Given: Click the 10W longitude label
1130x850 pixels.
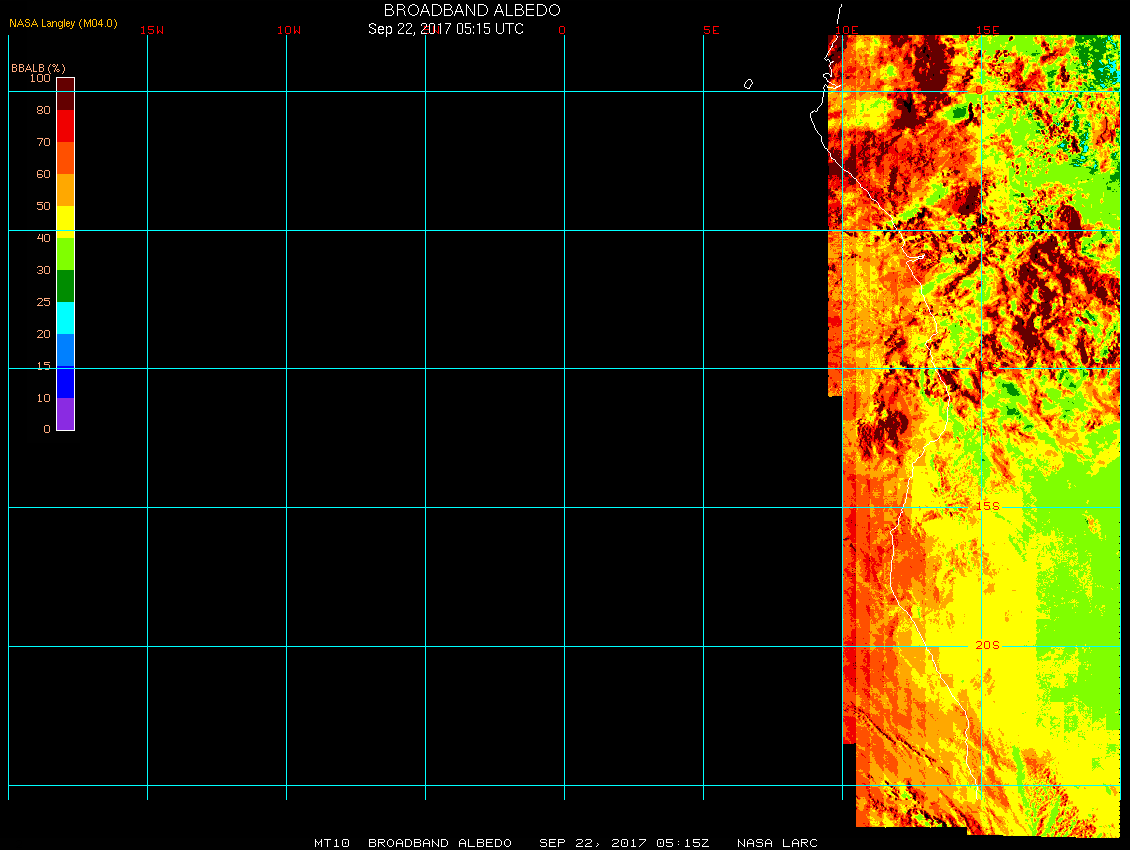Looking at the screenshot, I should coord(289,30).
